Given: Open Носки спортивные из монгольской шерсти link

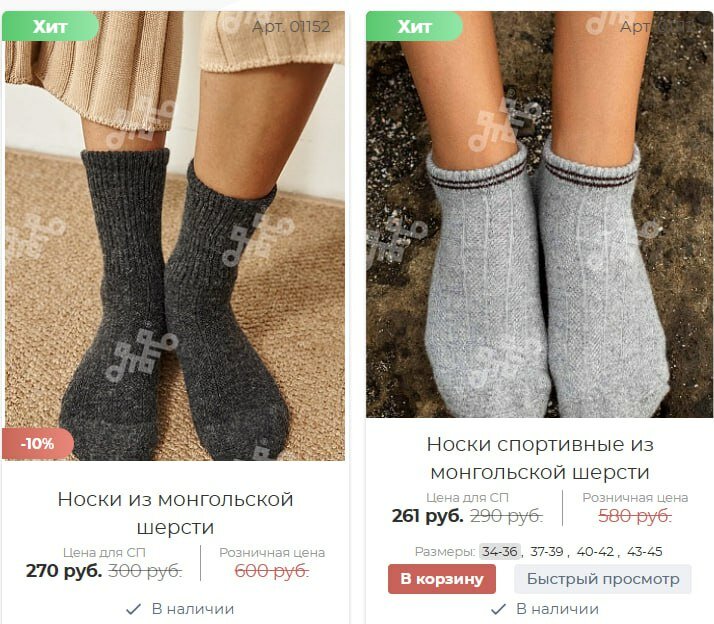Looking at the screenshot, I should click(540, 458).
